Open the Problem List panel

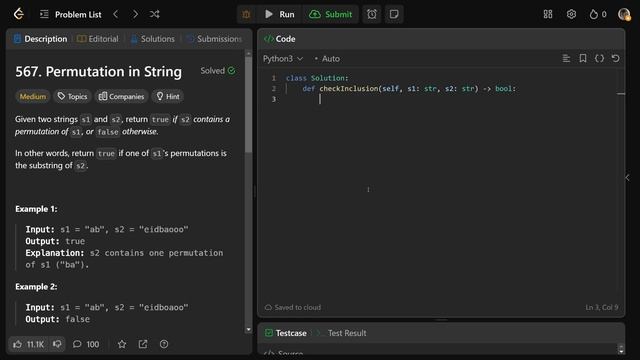71,14
